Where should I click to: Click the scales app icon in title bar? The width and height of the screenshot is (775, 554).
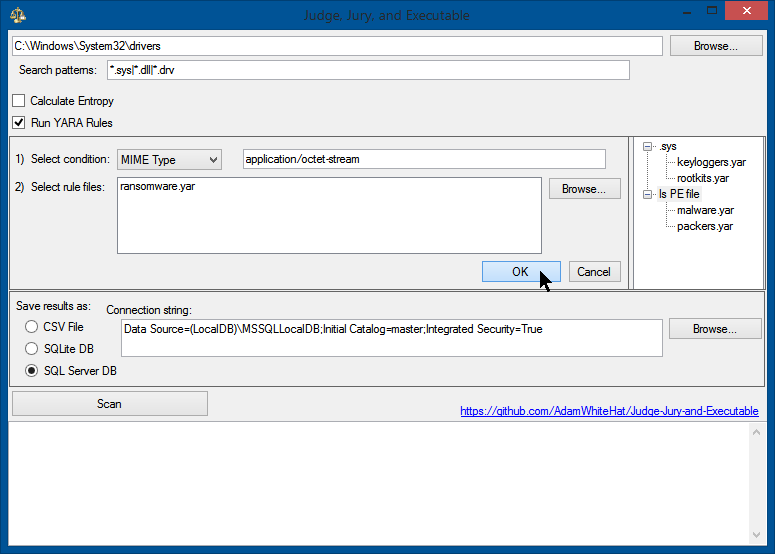tap(18, 15)
